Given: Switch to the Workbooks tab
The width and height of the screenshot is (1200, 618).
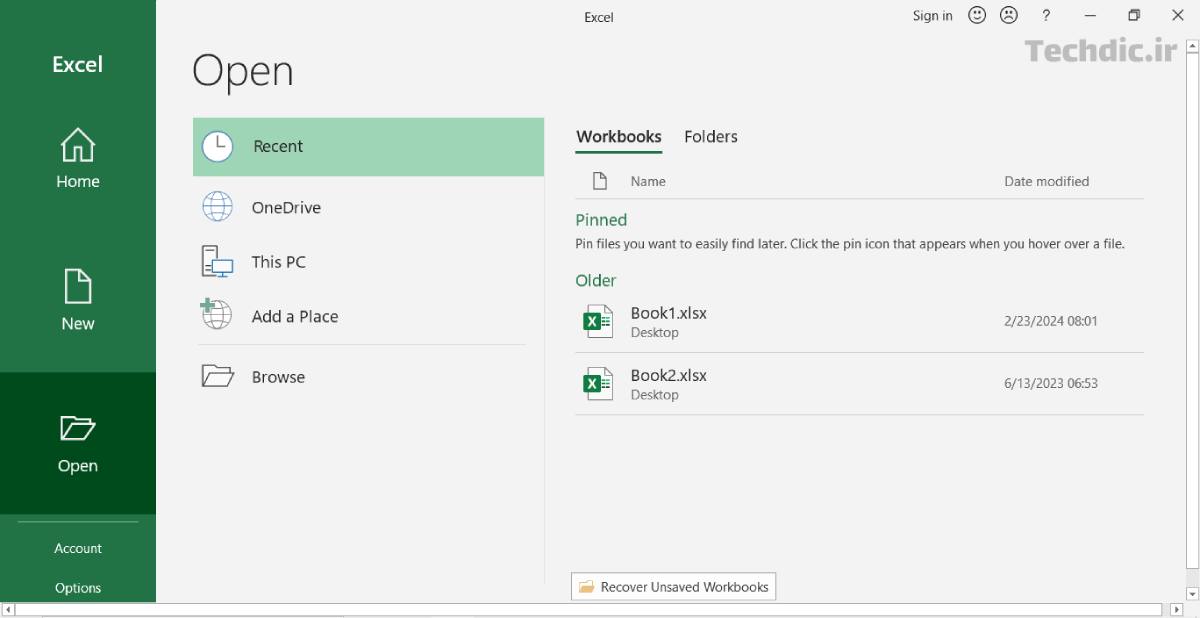Looking at the screenshot, I should pos(619,137).
